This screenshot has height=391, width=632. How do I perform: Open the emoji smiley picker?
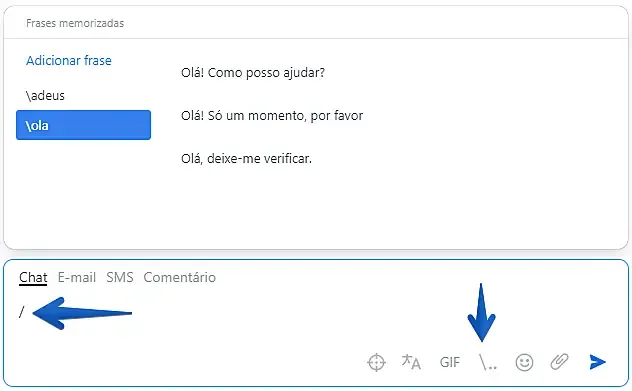click(x=524, y=362)
